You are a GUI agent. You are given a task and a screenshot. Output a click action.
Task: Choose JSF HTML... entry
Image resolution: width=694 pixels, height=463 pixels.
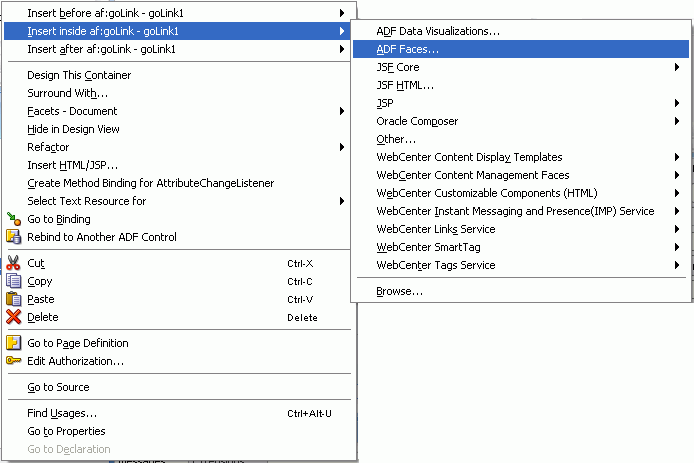[521, 85]
